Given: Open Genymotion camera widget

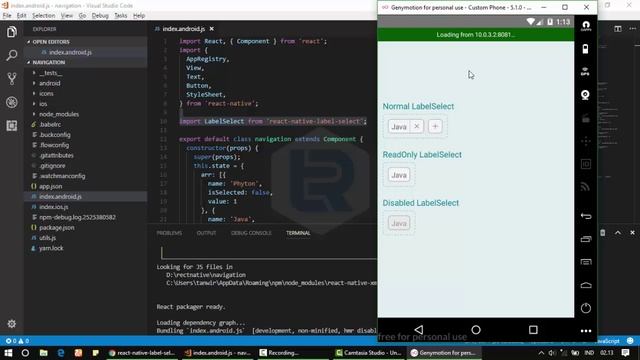Looking at the screenshot, I should click(x=585, y=95).
